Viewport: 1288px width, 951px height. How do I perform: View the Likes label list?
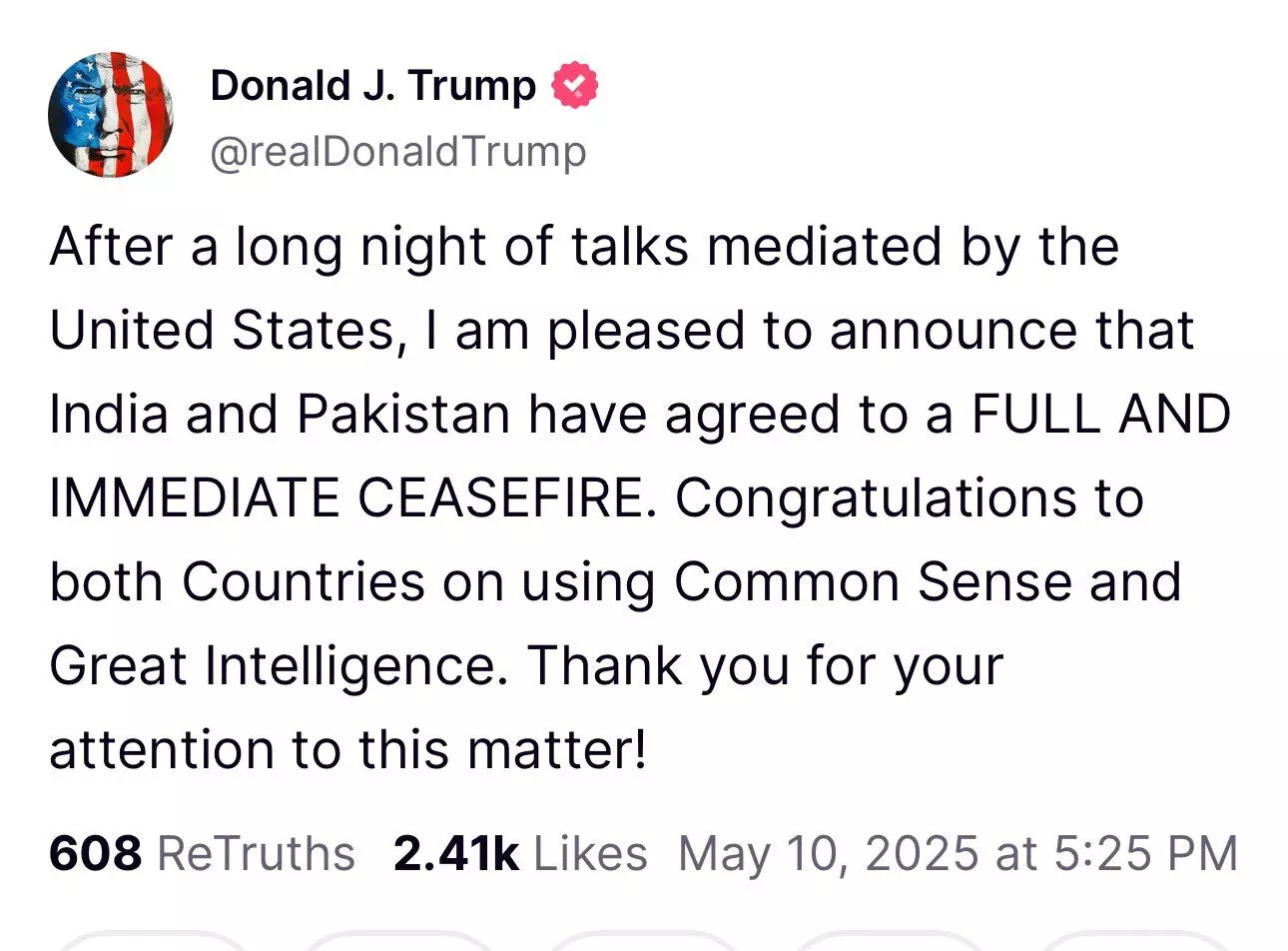click(x=590, y=854)
